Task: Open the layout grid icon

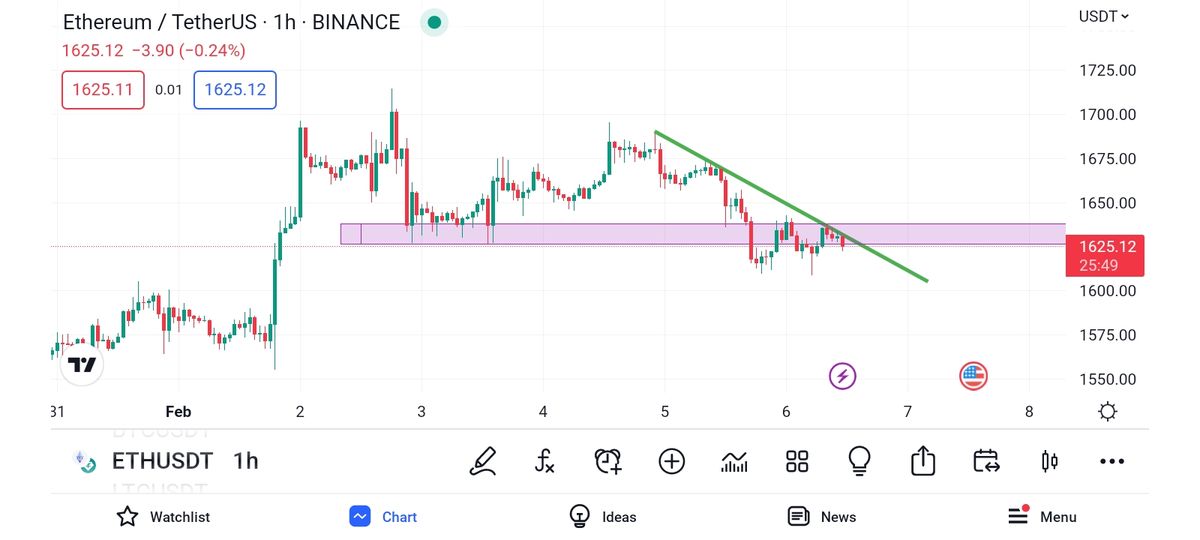Action: 797,461
